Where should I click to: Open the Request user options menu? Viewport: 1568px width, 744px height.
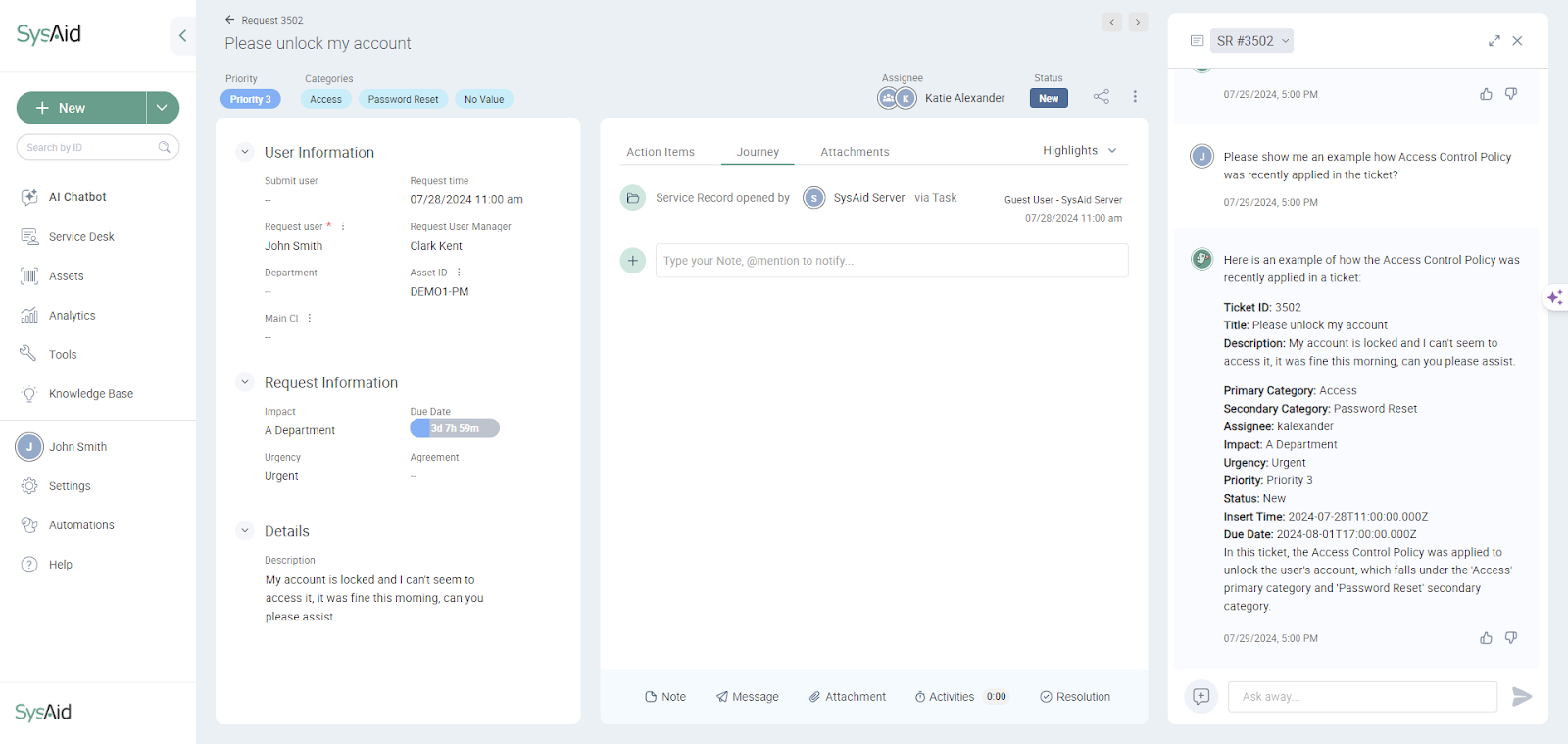point(343,226)
